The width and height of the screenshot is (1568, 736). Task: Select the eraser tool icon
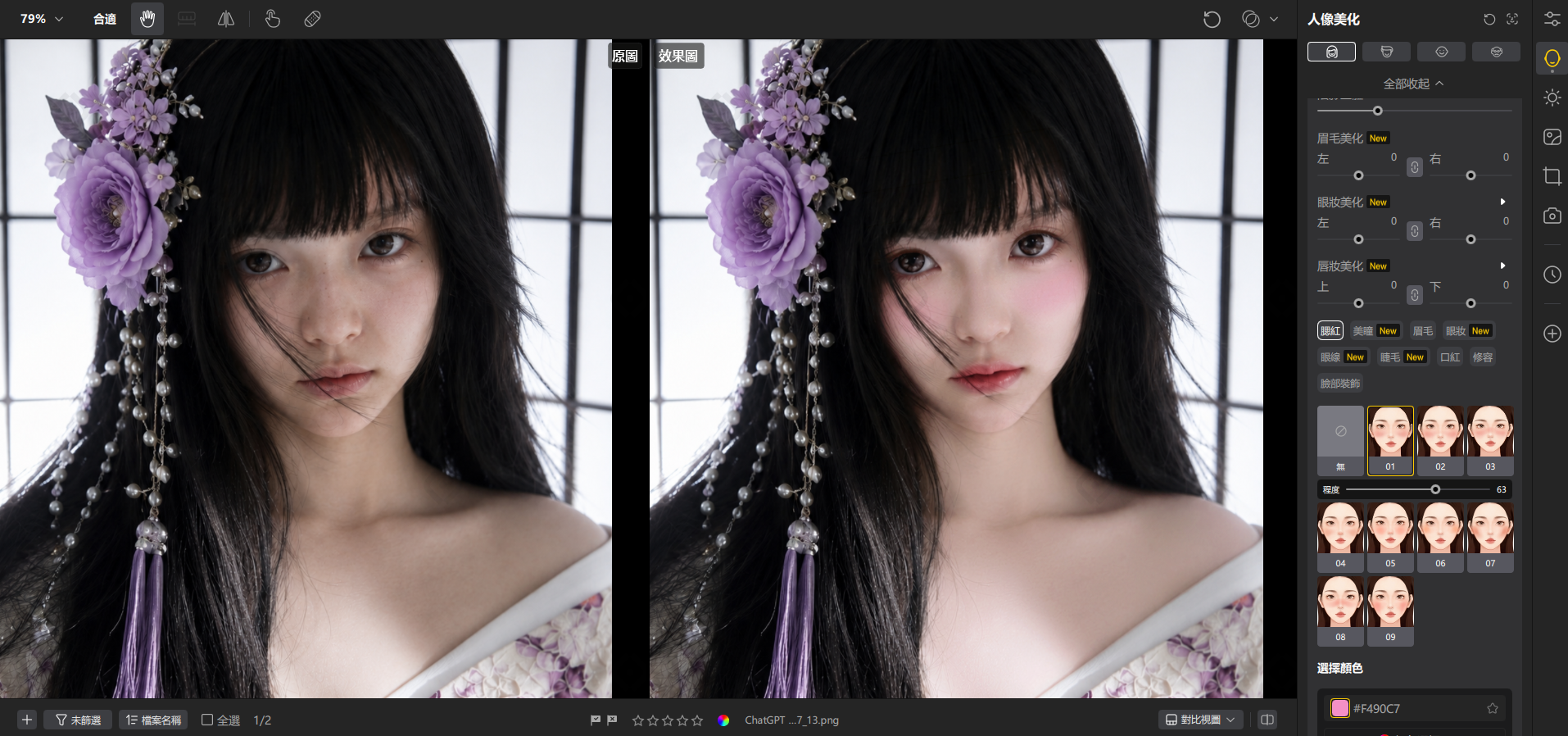click(x=312, y=19)
